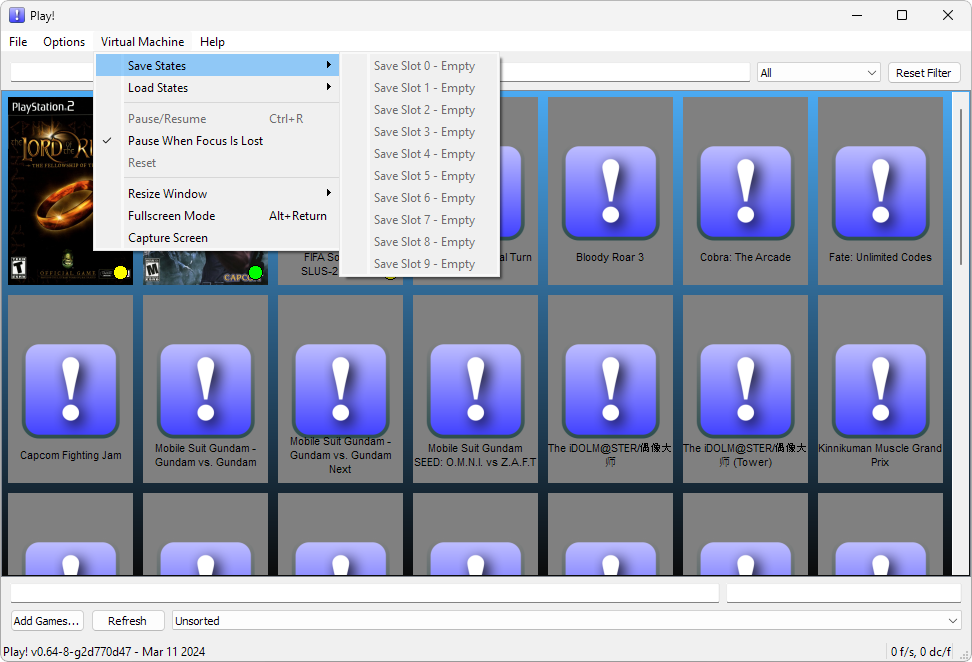Viewport: 972px width, 662px height.
Task: Open the Options menu
Action: pyautogui.click(x=64, y=42)
